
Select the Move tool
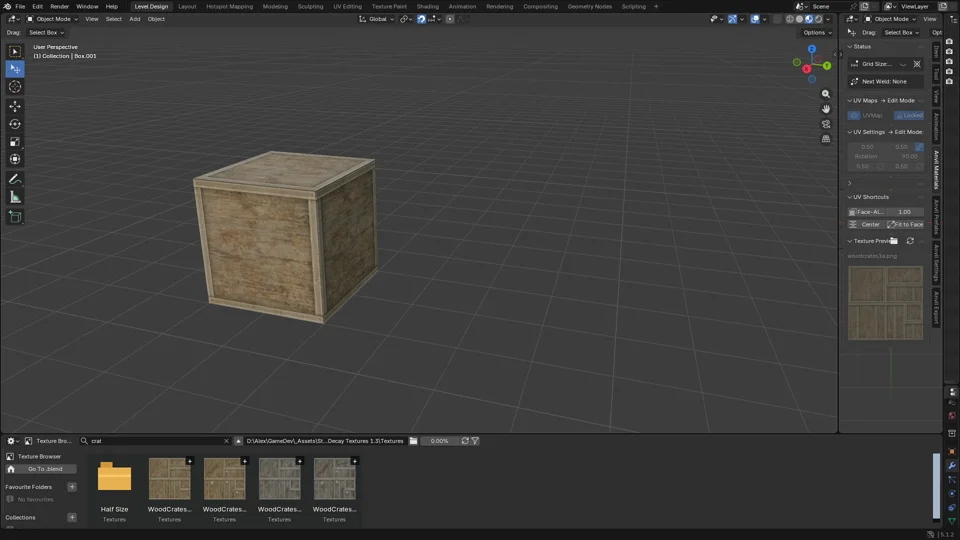point(15,107)
